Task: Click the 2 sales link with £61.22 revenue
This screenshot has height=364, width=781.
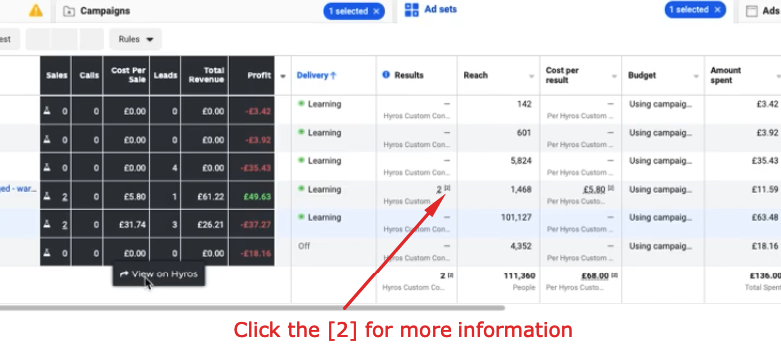Action: coord(65,197)
